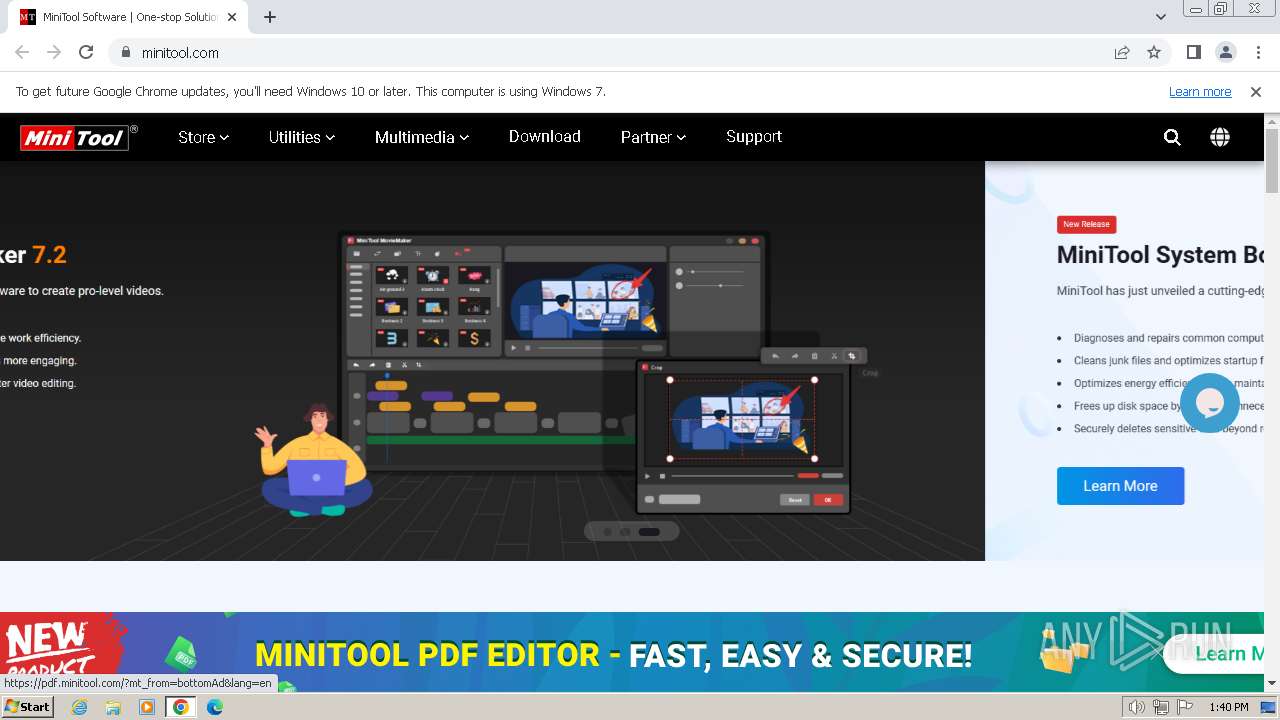The image size is (1280, 720).
Task: Toggle the browser side panel icon
Action: click(x=1194, y=52)
